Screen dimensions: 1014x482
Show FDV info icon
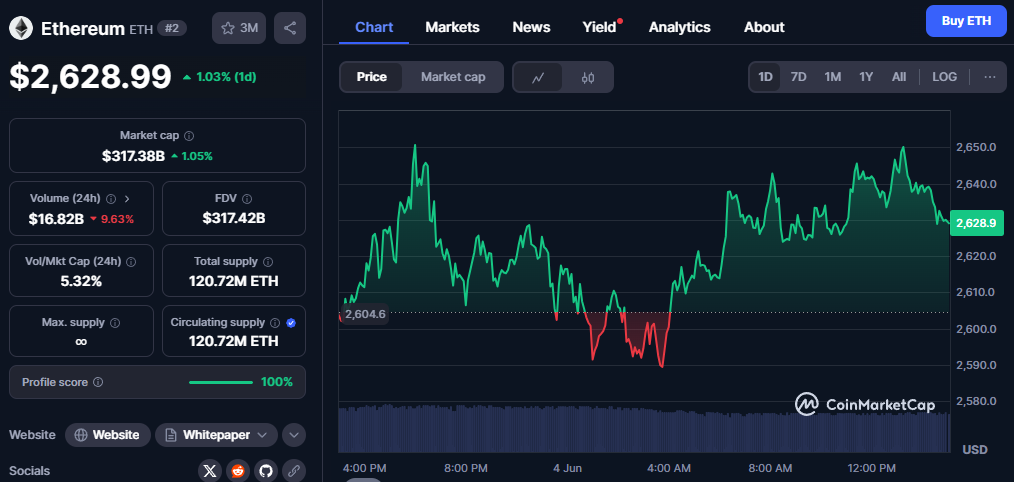[247, 199]
